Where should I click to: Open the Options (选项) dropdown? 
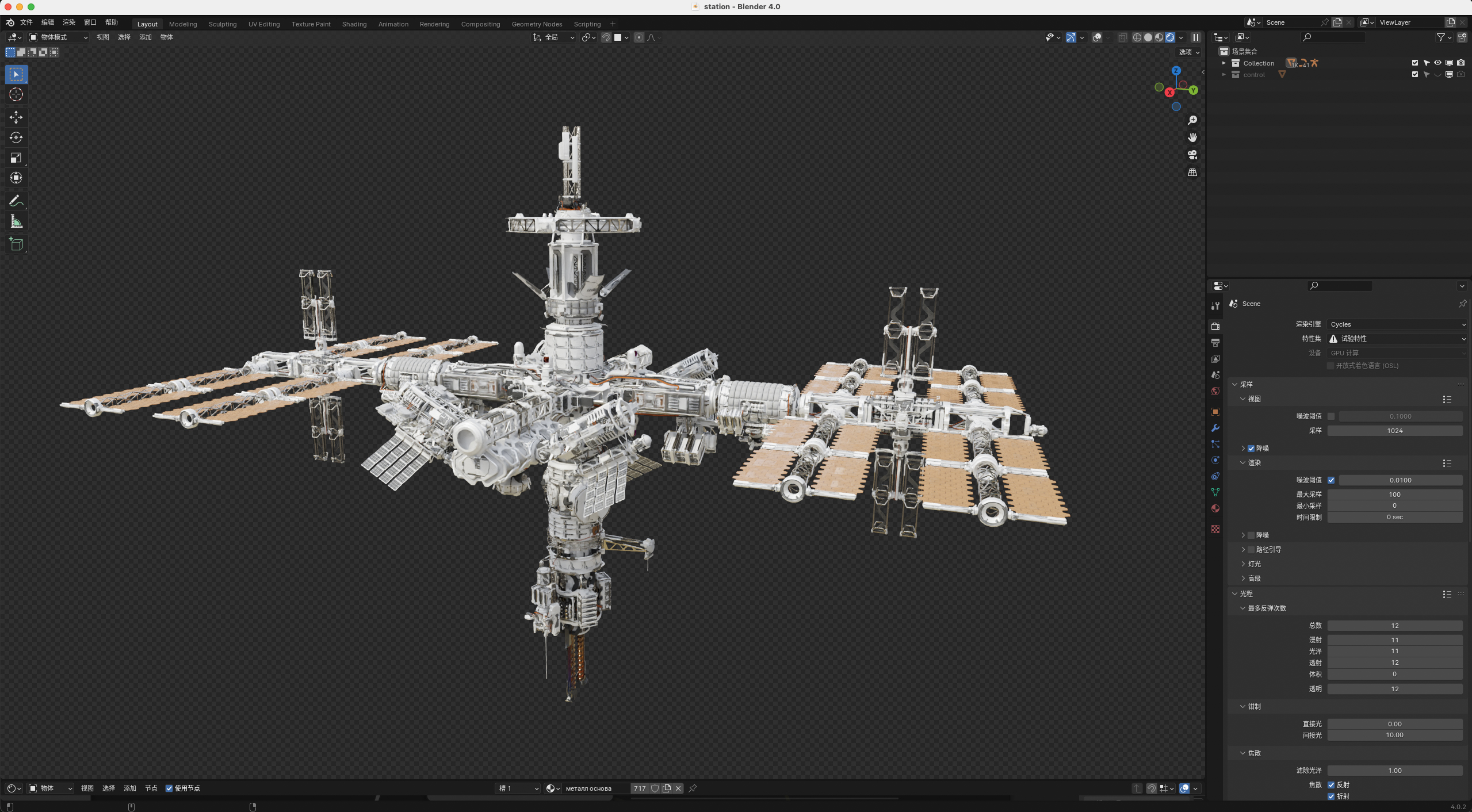[1189, 52]
